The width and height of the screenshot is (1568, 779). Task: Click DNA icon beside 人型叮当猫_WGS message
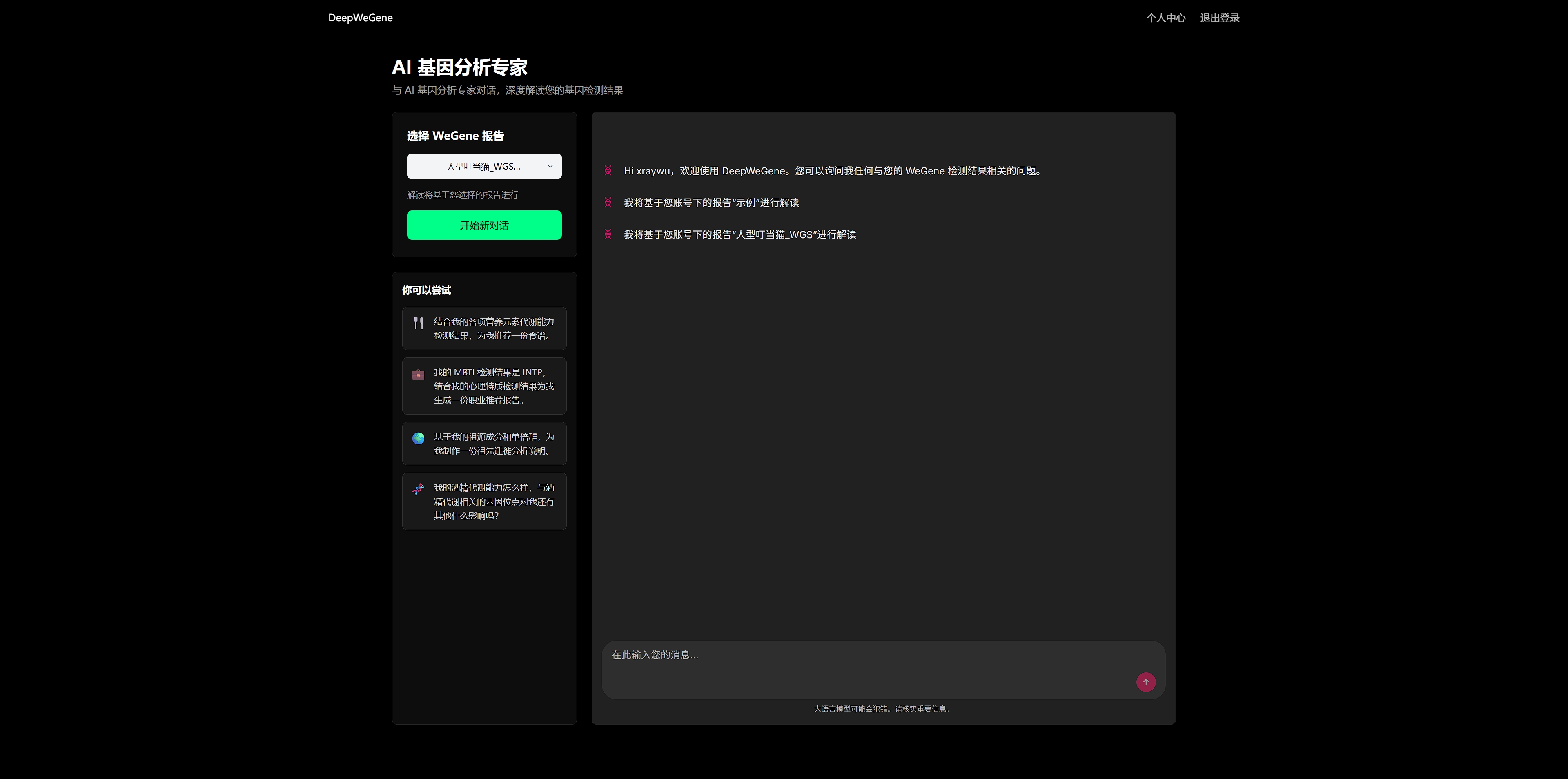[x=608, y=234]
